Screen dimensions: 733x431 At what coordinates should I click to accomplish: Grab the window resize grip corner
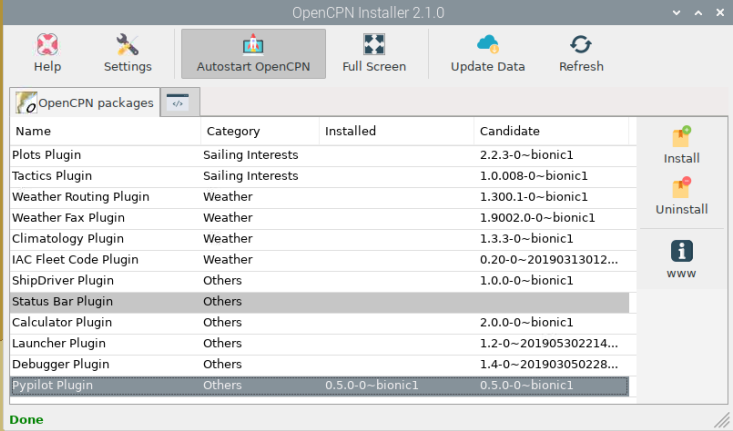tap(723, 421)
